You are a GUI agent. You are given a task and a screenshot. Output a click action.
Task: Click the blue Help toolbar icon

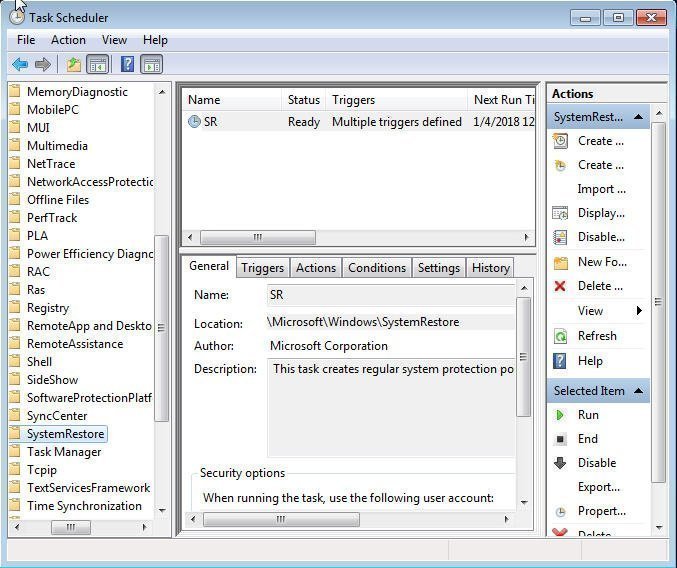pyautogui.click(x=127, y=65)
